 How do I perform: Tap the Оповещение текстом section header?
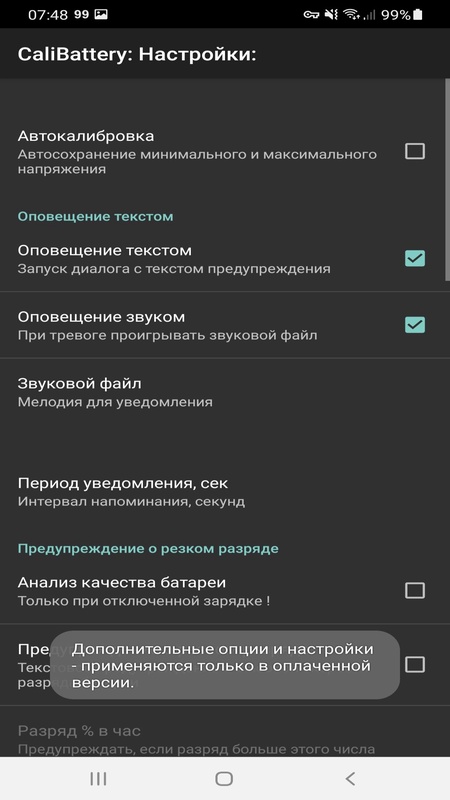95,216
